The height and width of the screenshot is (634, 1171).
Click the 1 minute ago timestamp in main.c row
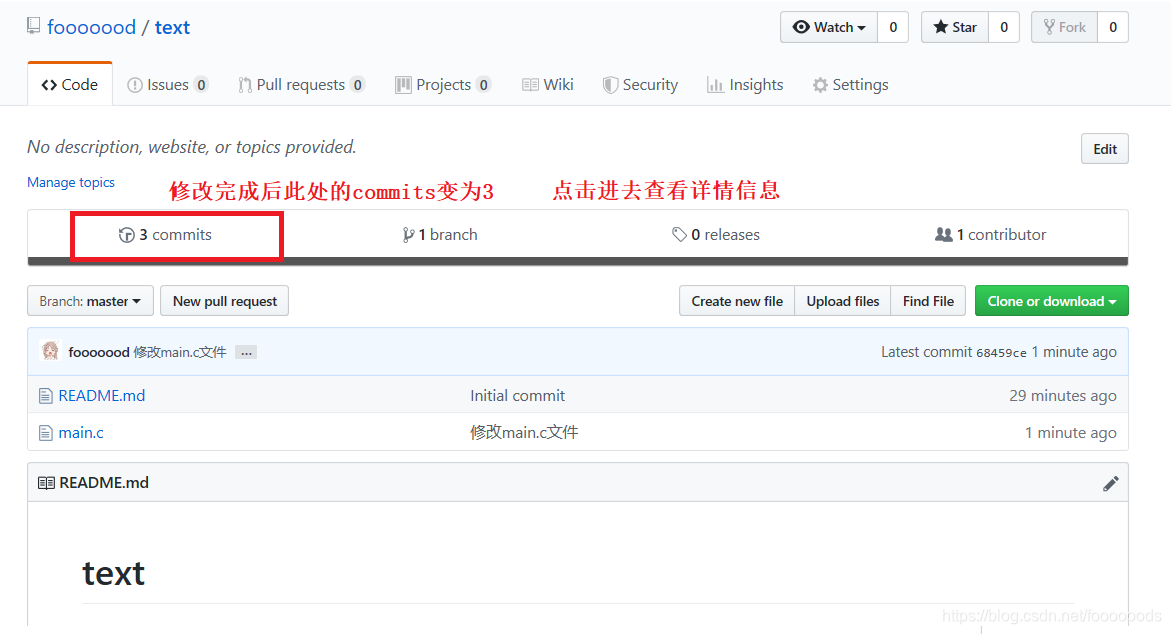(1071, 432)
